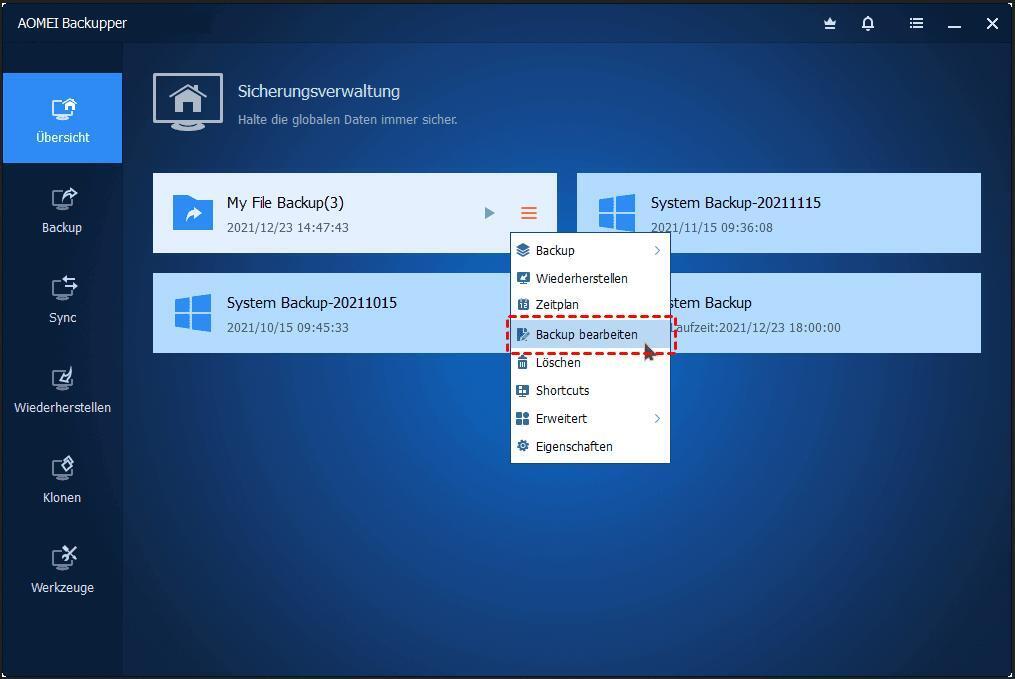The height and width of the screenshot is (679, 1015).
Task: Click the layers icon beside Backup menu entry
Action: coord(522,250)
